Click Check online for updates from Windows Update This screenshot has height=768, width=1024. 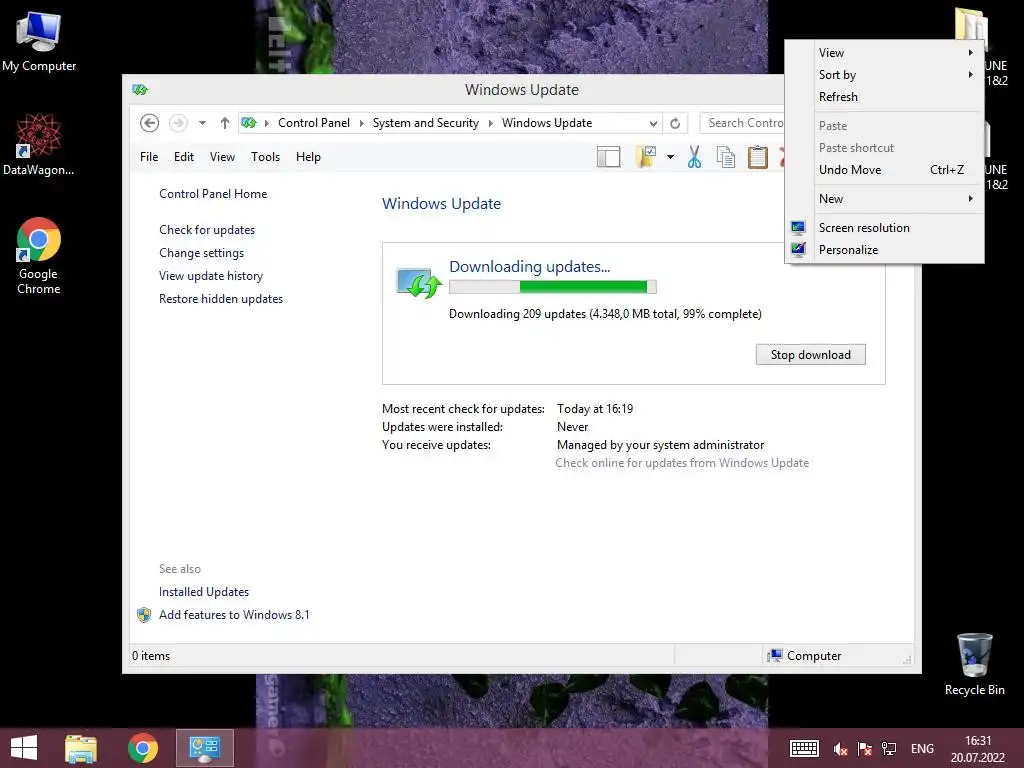point(682,463)
